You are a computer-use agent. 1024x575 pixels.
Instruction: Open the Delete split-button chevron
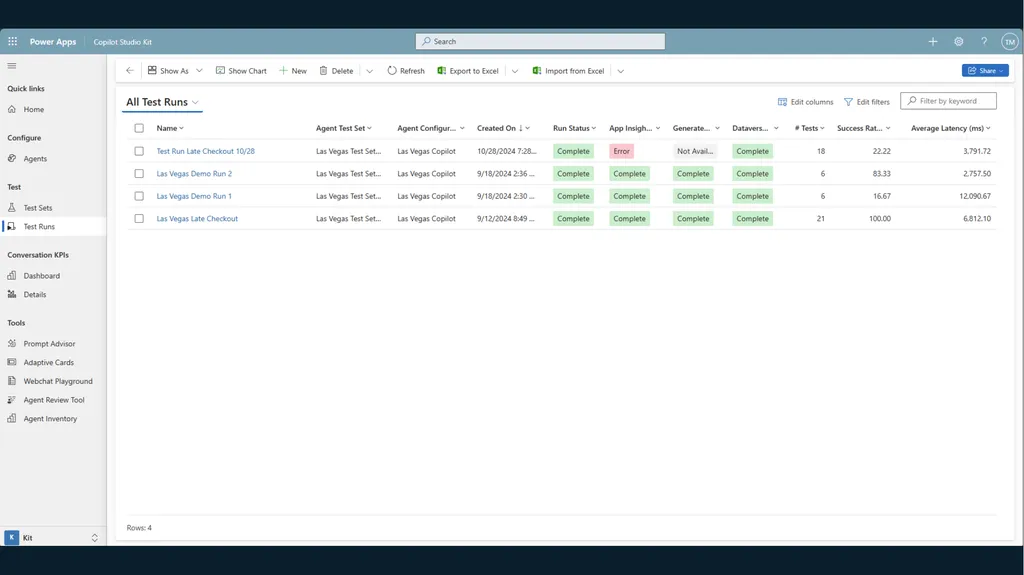pyautogui.click(x=370, y=71)
